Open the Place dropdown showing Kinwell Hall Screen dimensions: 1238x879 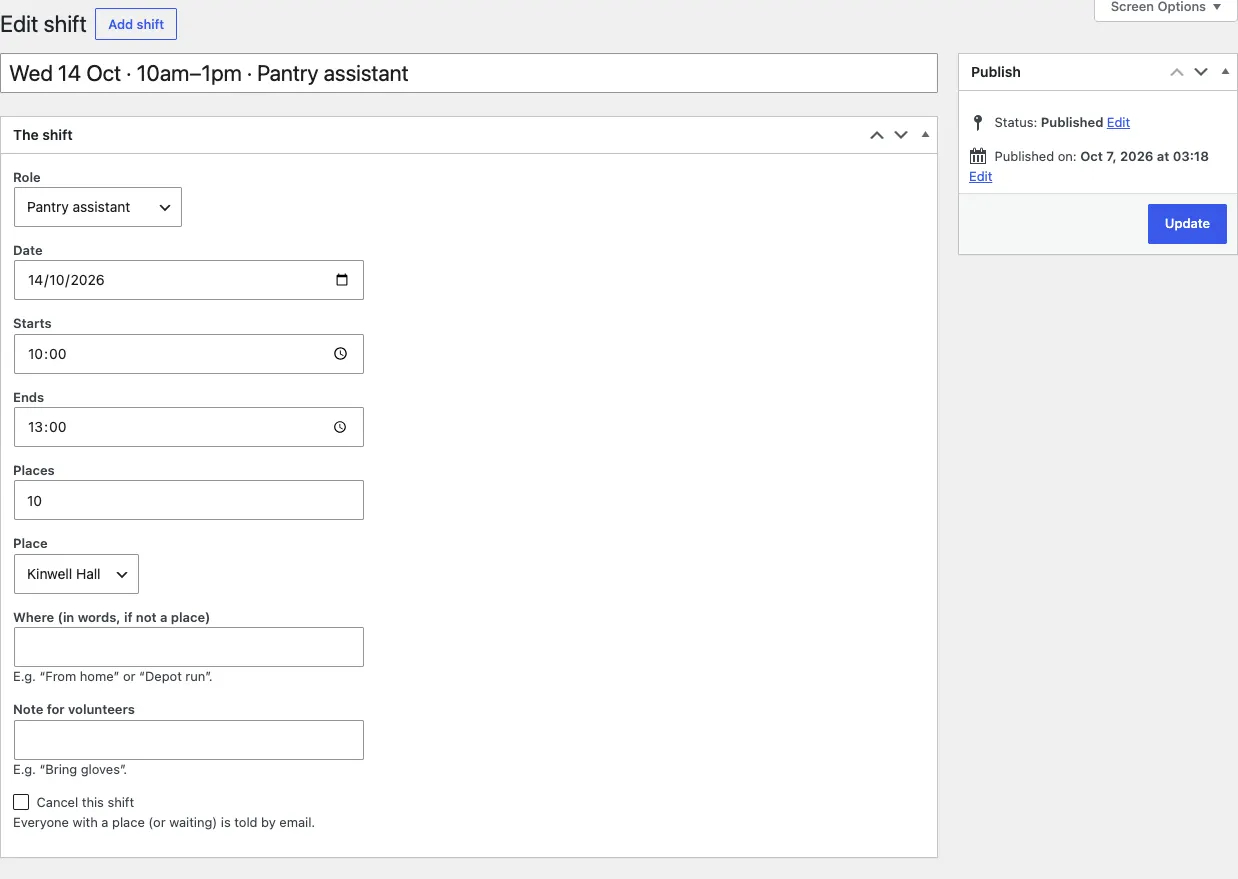tap(76, 574)
